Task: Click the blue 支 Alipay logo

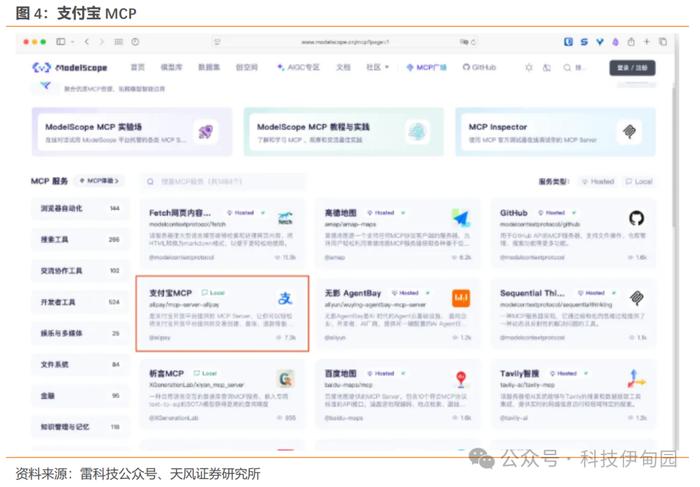Action: [x=285, y=298]
